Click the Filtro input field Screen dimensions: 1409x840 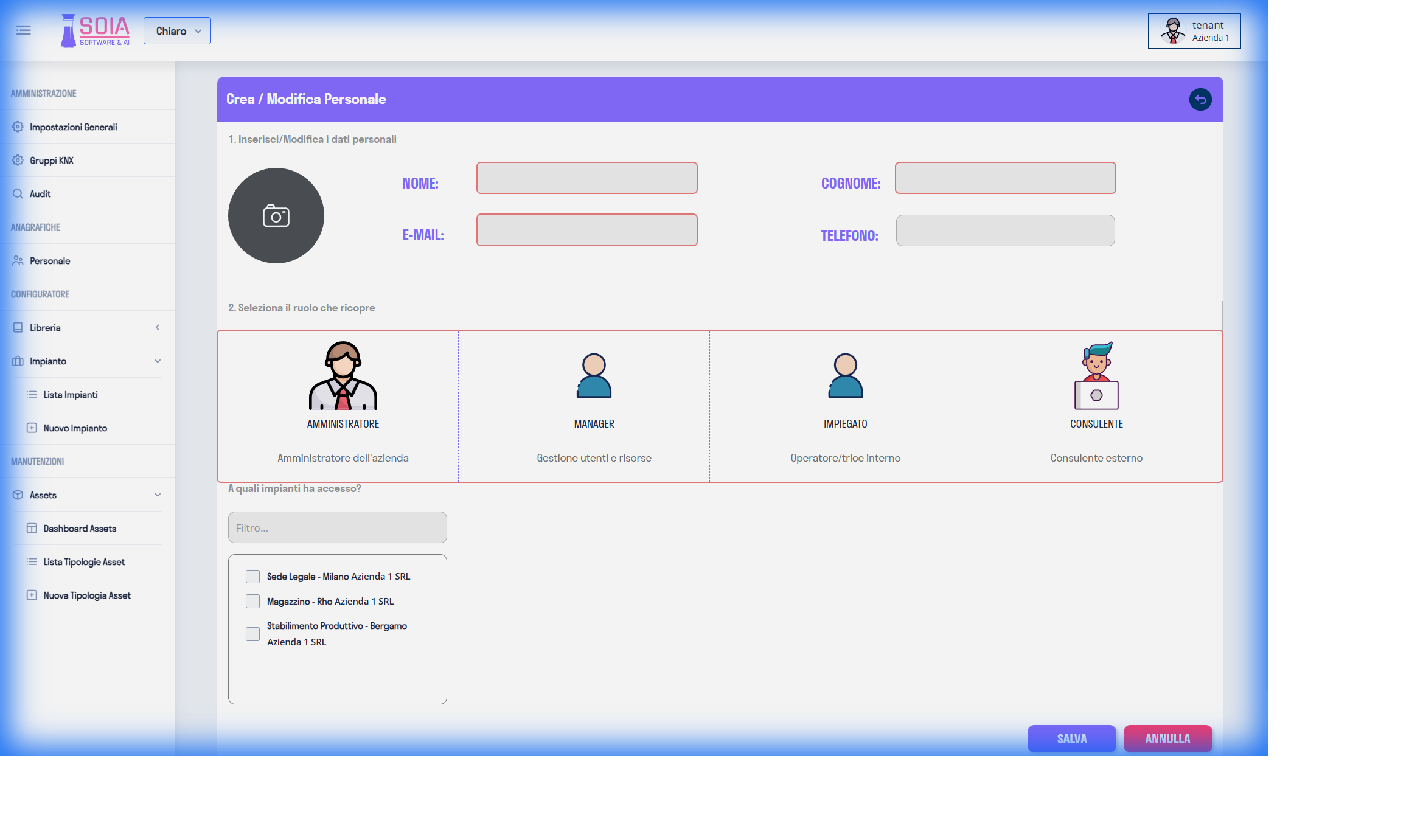point(337,527)
